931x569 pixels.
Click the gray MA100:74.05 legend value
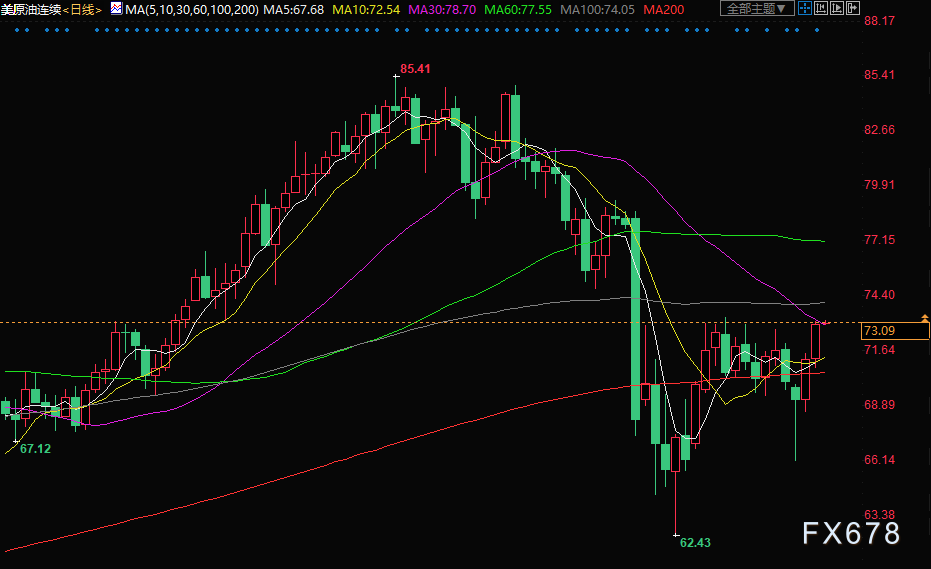[597, 10]
